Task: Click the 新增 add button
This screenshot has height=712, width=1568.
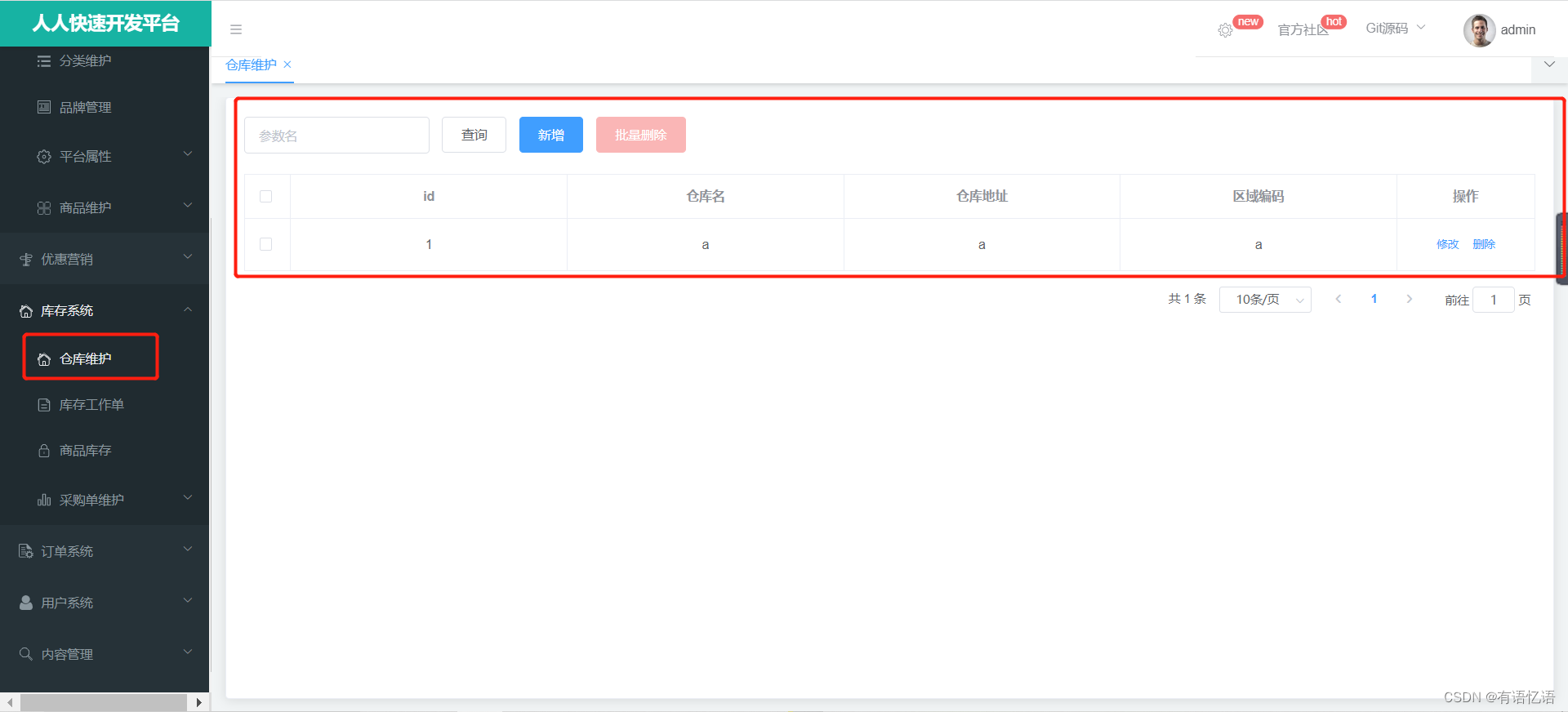Action: (x=551, y=135)
